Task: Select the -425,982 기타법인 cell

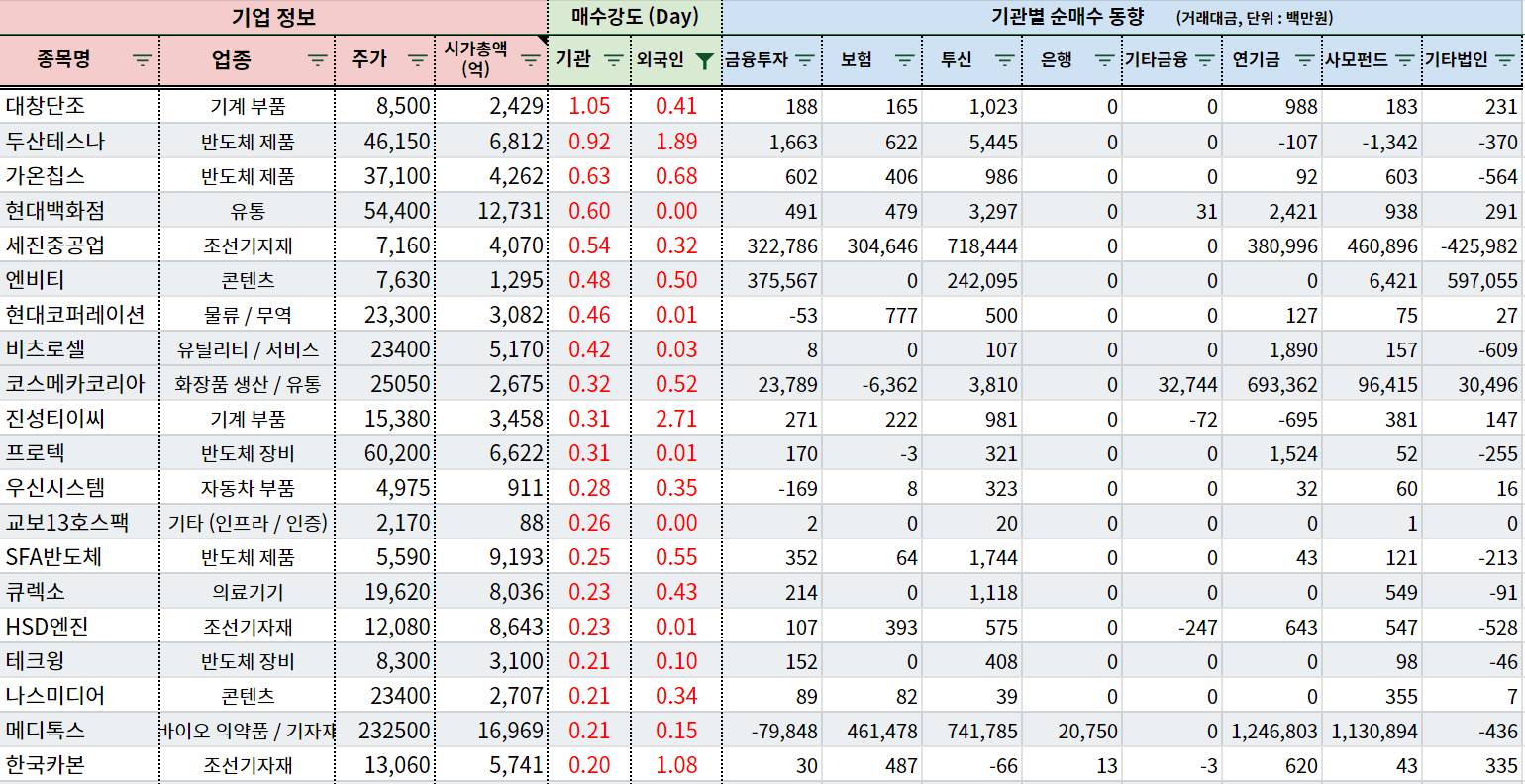Action: tap(1474, 245)
